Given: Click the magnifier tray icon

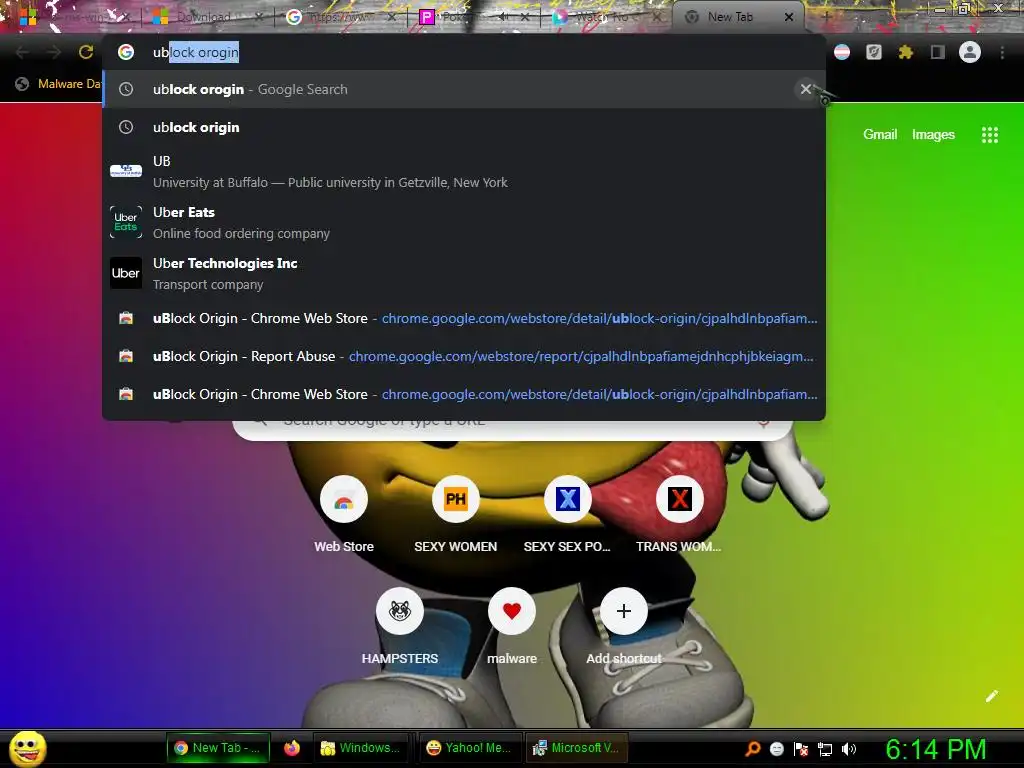Looking at the screenshot, I should pos(752,748).
